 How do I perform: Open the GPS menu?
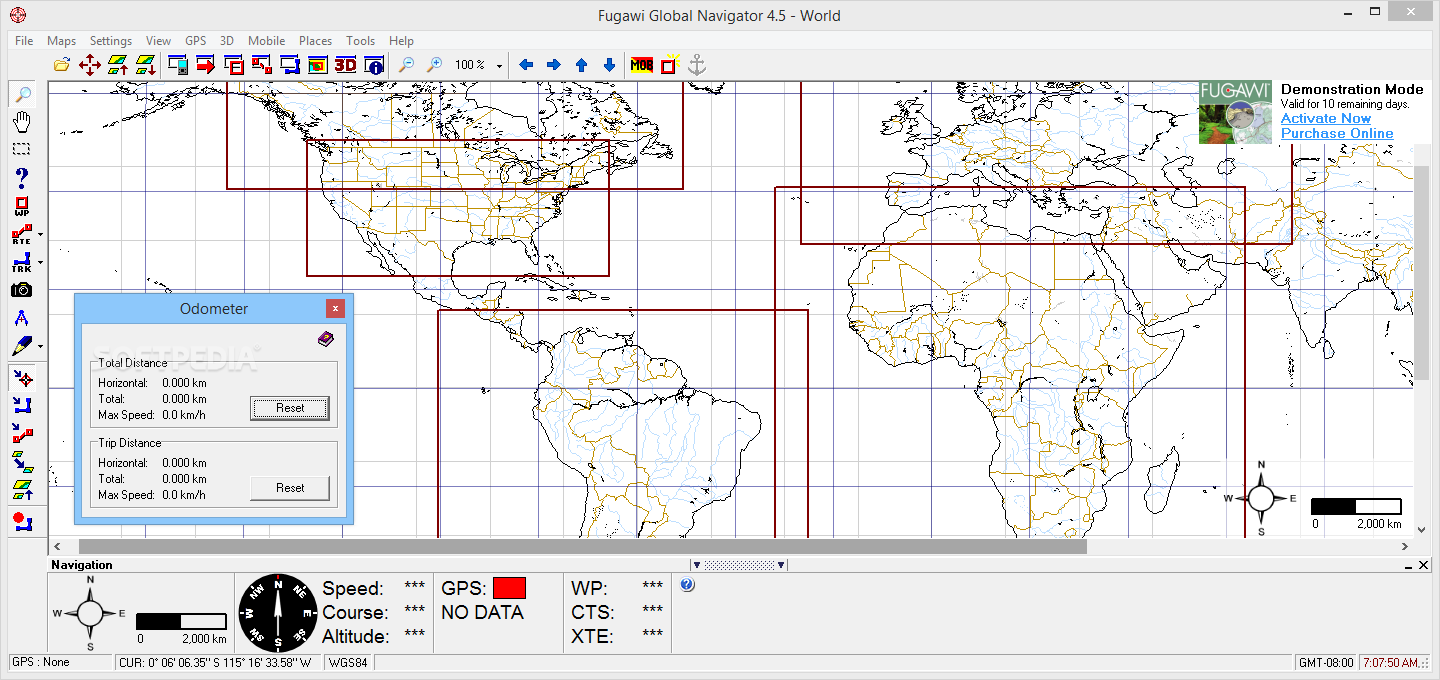pos(195,41)
